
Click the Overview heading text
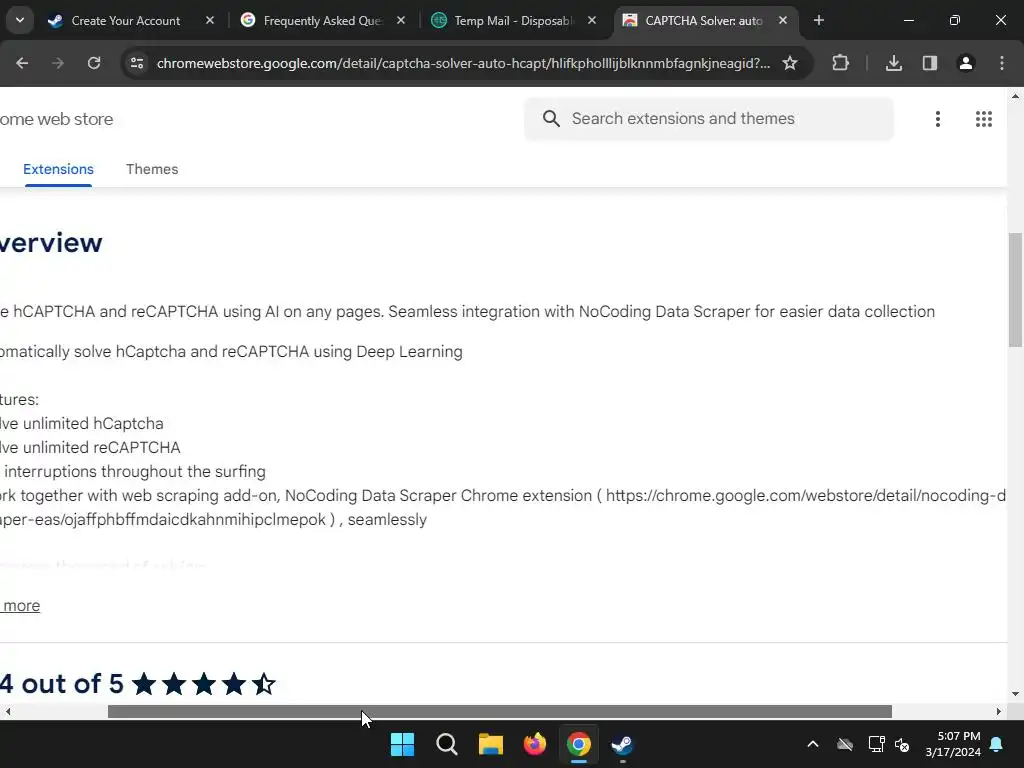(51, 243)
